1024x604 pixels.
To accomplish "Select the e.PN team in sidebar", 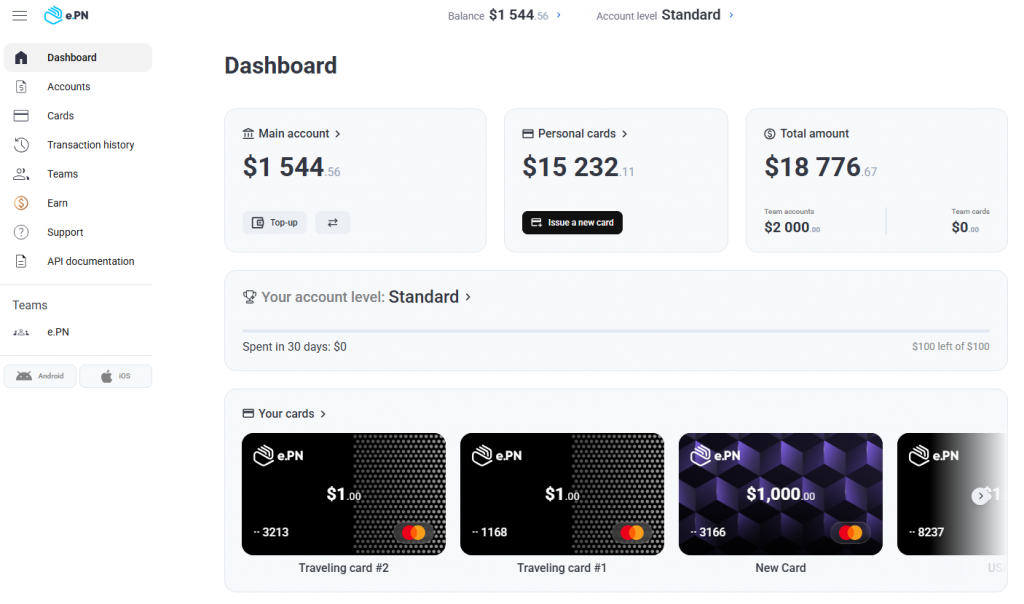I will [x=57, y=332].
